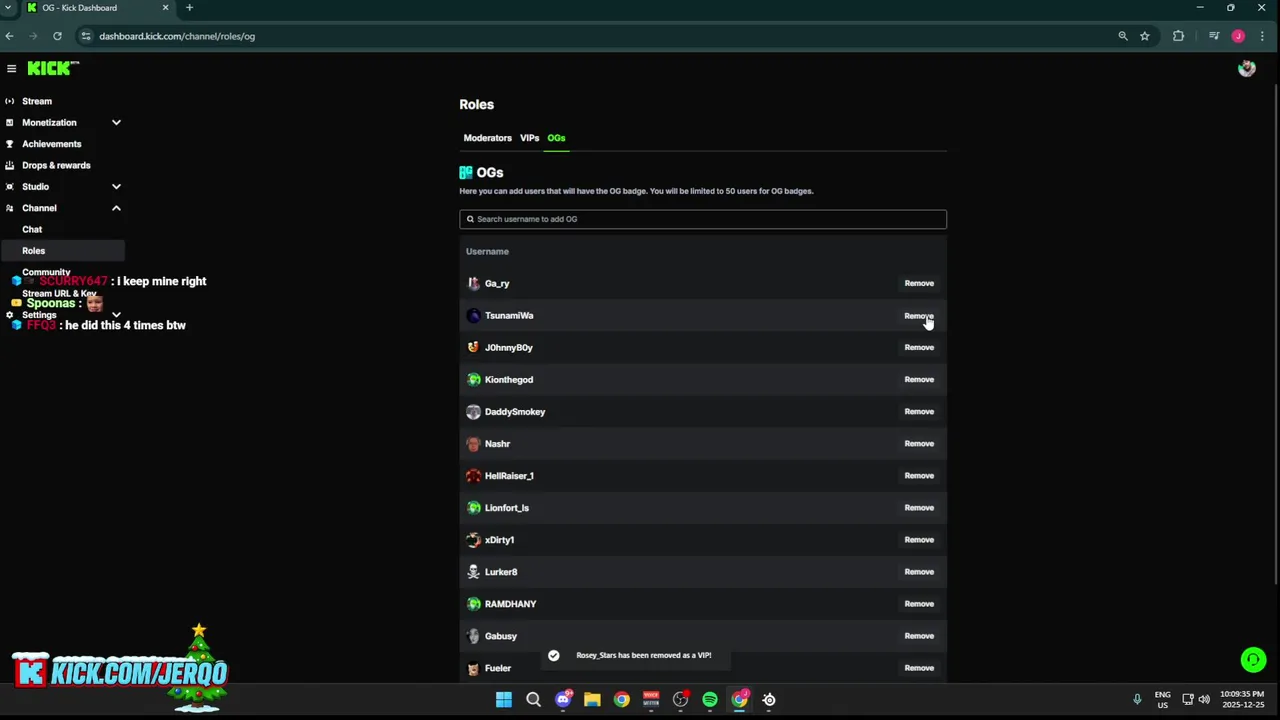Switch to the VIPs tab
Image resolution: width=1280 pixels, height=720 pixels.
pos(529,138)
